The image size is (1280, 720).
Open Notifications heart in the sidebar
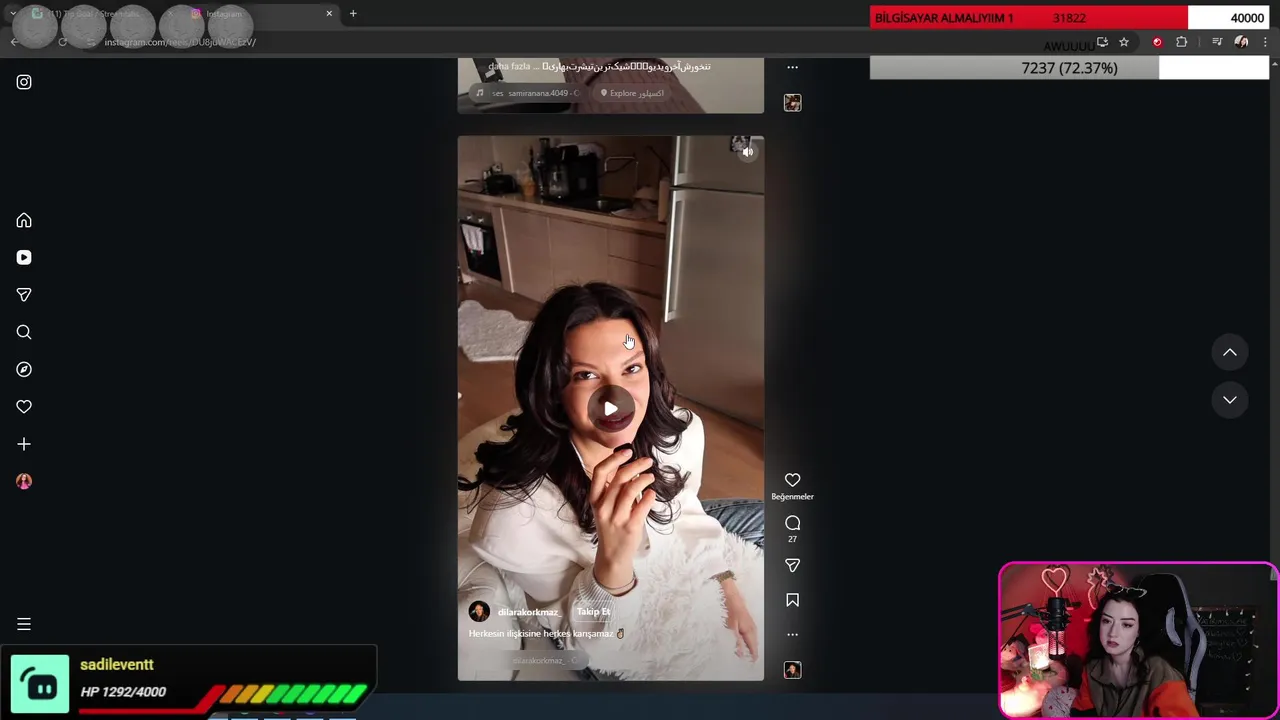[x=24, y=407]
